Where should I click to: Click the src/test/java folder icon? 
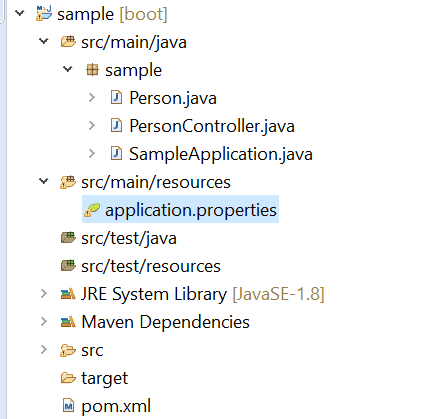(68, 238)
